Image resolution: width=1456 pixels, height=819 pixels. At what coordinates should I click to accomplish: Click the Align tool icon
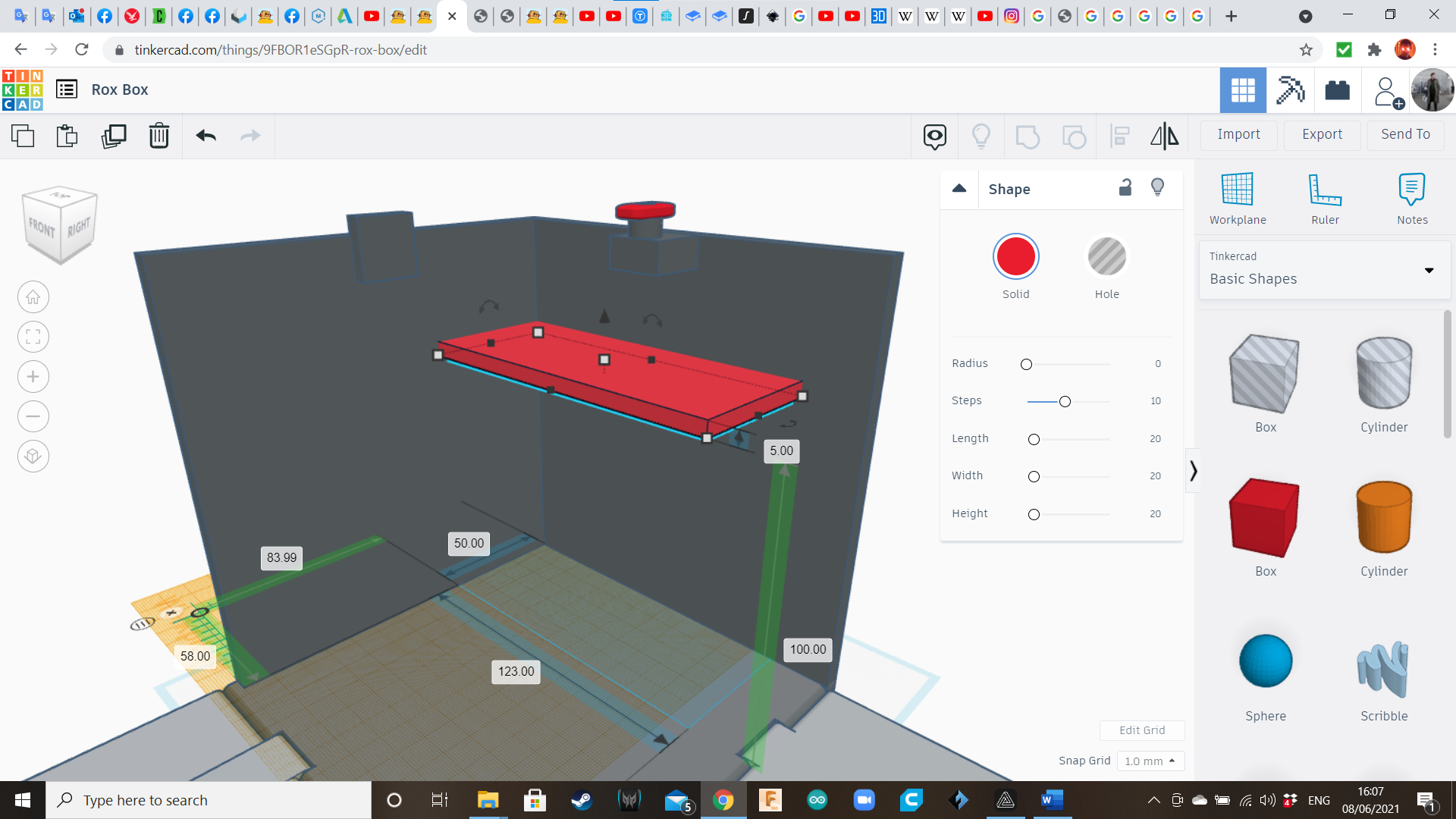click(1119, 136)
